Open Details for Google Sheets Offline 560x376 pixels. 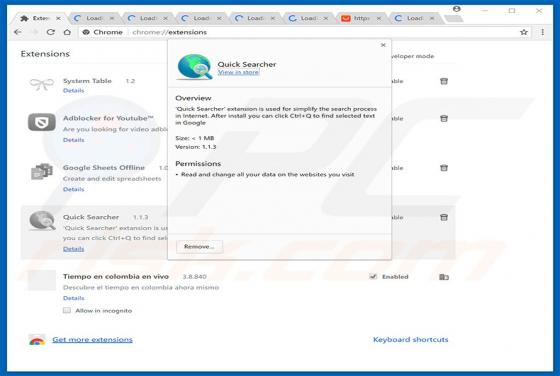[74, 189]
